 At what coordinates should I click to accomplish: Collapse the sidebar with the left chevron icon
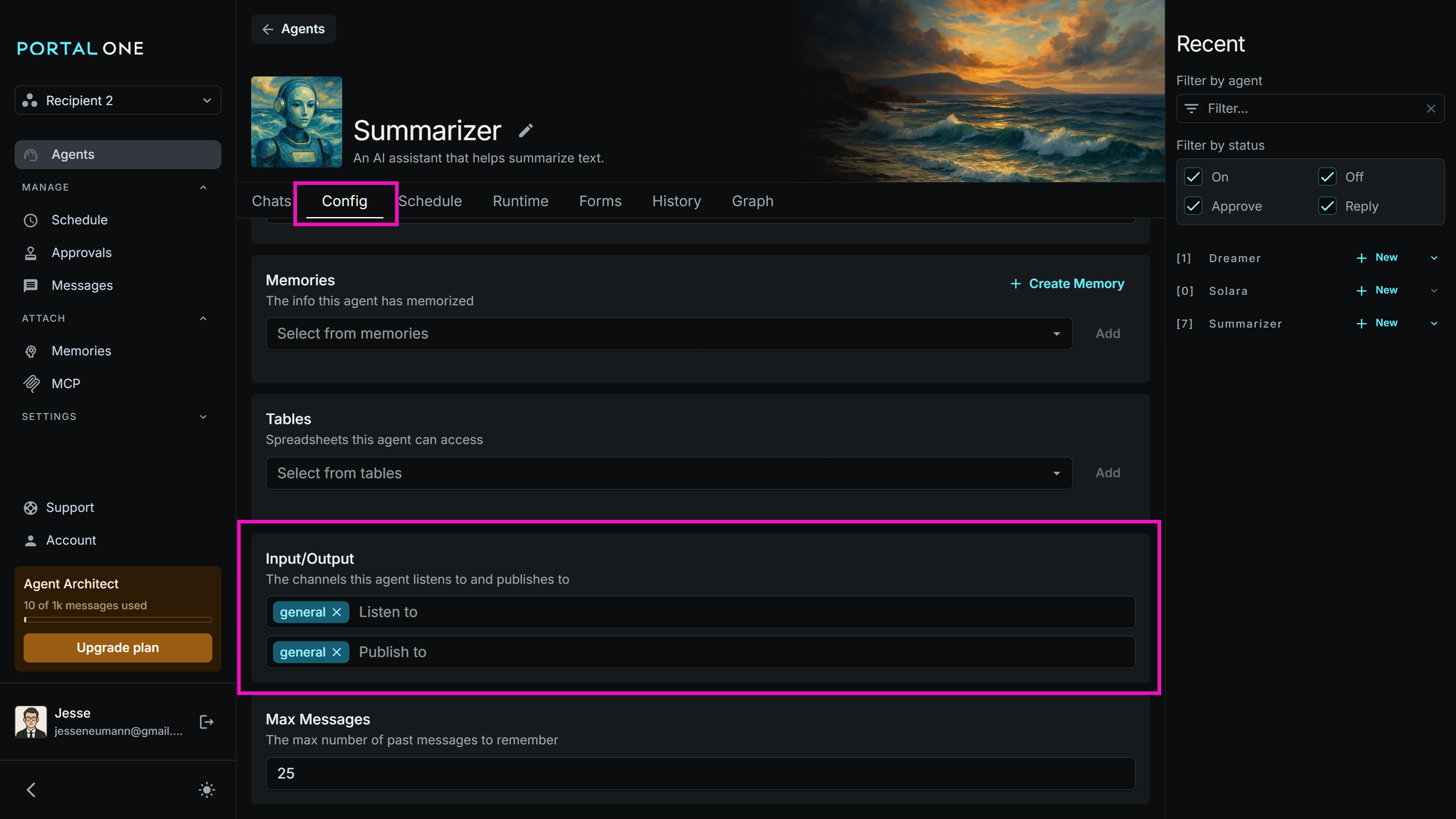[31, 790]
